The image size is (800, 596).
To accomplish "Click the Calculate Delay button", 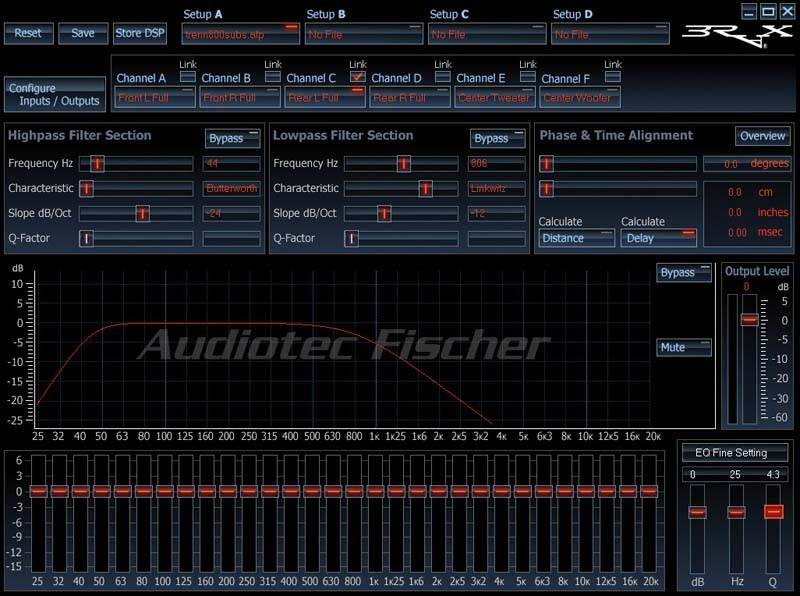I will (659, 238).
